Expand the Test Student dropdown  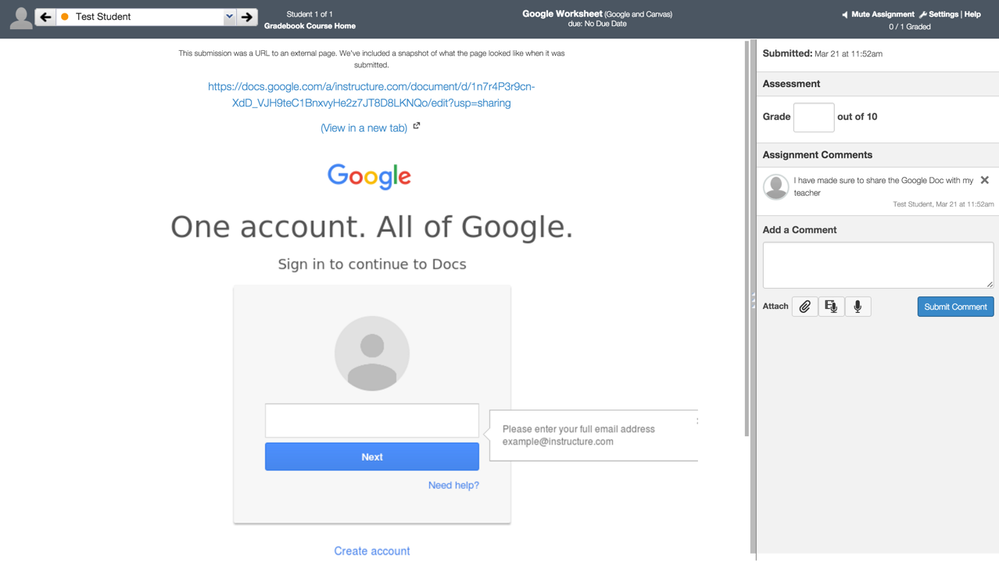tap(229, 17)
